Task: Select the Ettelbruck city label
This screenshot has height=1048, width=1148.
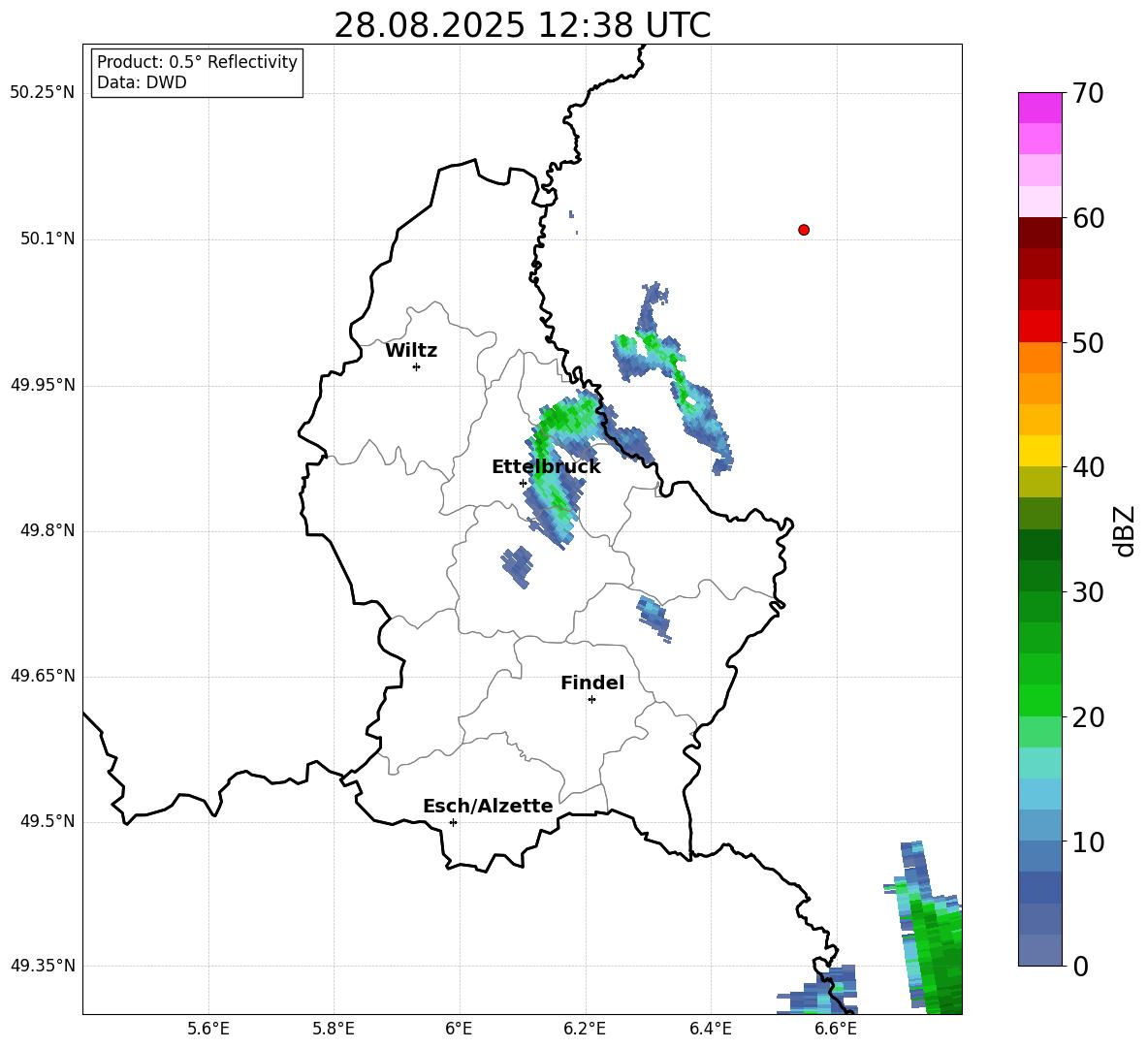Action: click(x=546, y=467)
